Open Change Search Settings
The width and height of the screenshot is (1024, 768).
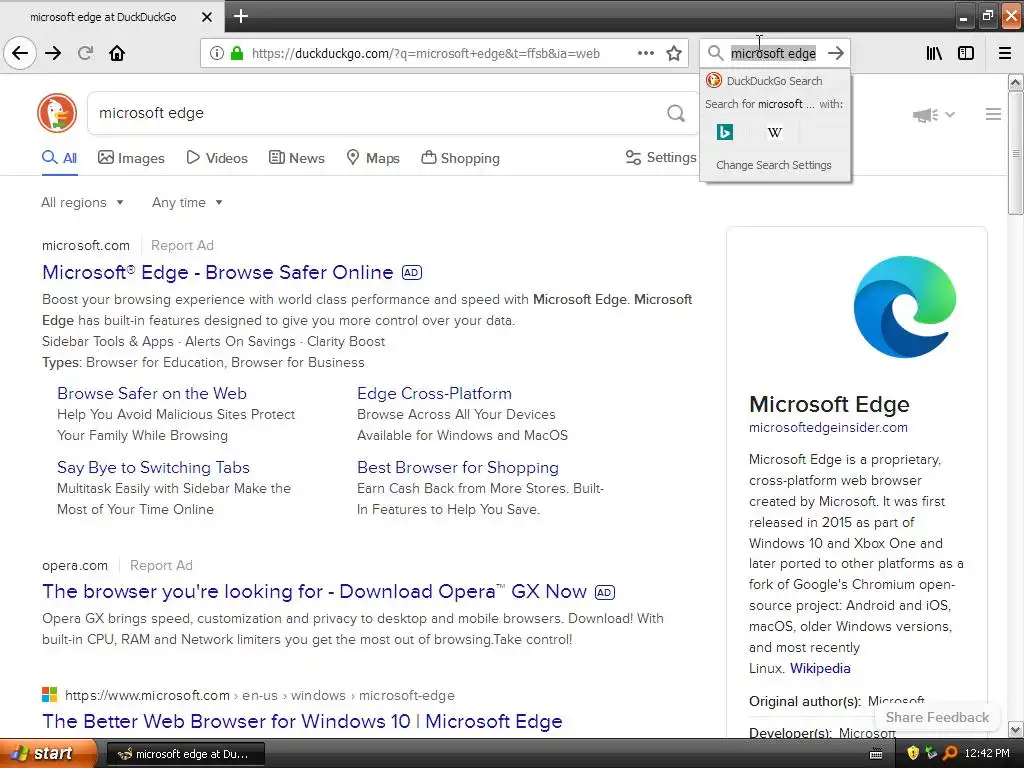[774, 165]
